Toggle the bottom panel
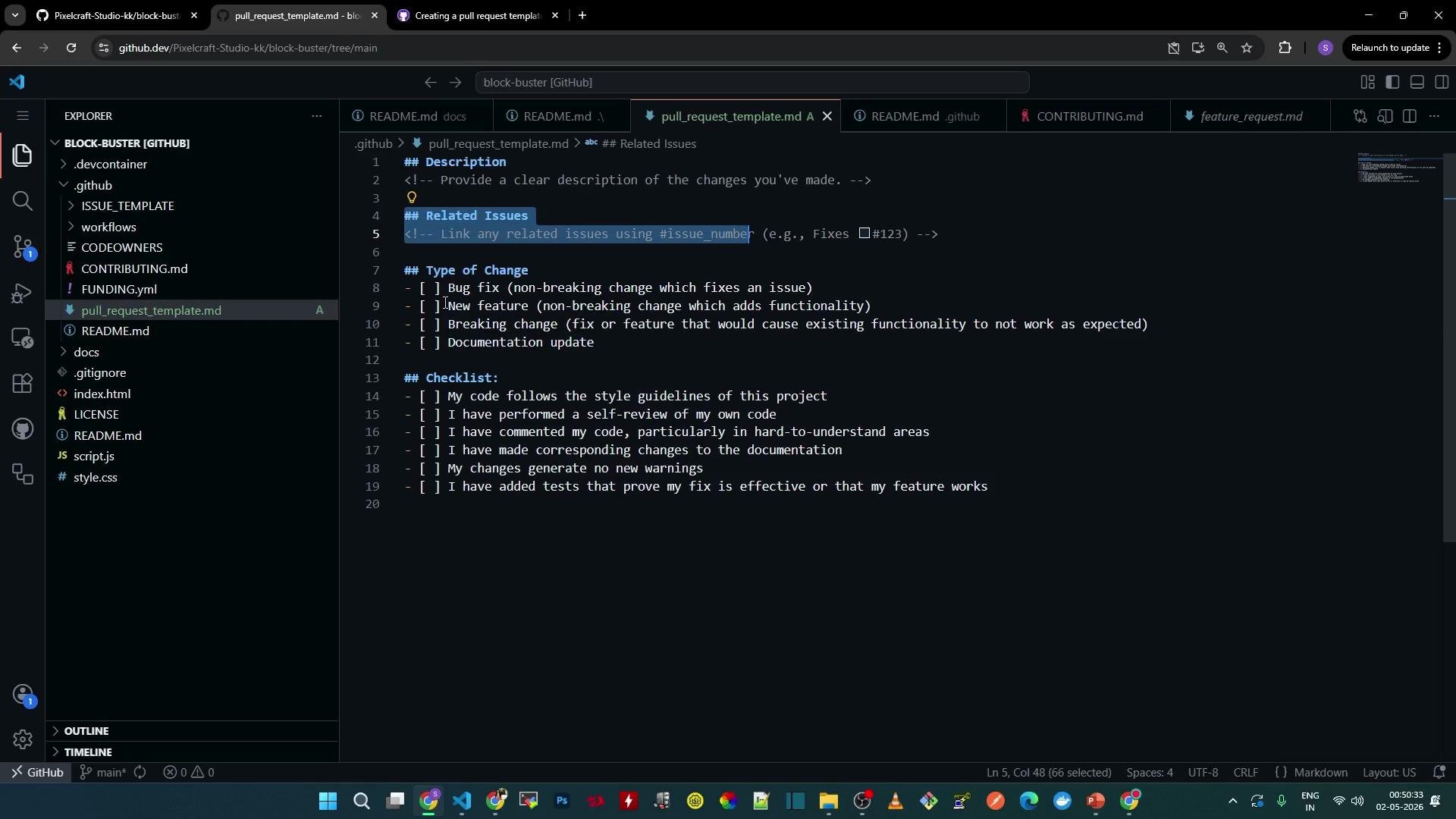The height and width of the screenshot is (819, 1456). point(1417,83)
